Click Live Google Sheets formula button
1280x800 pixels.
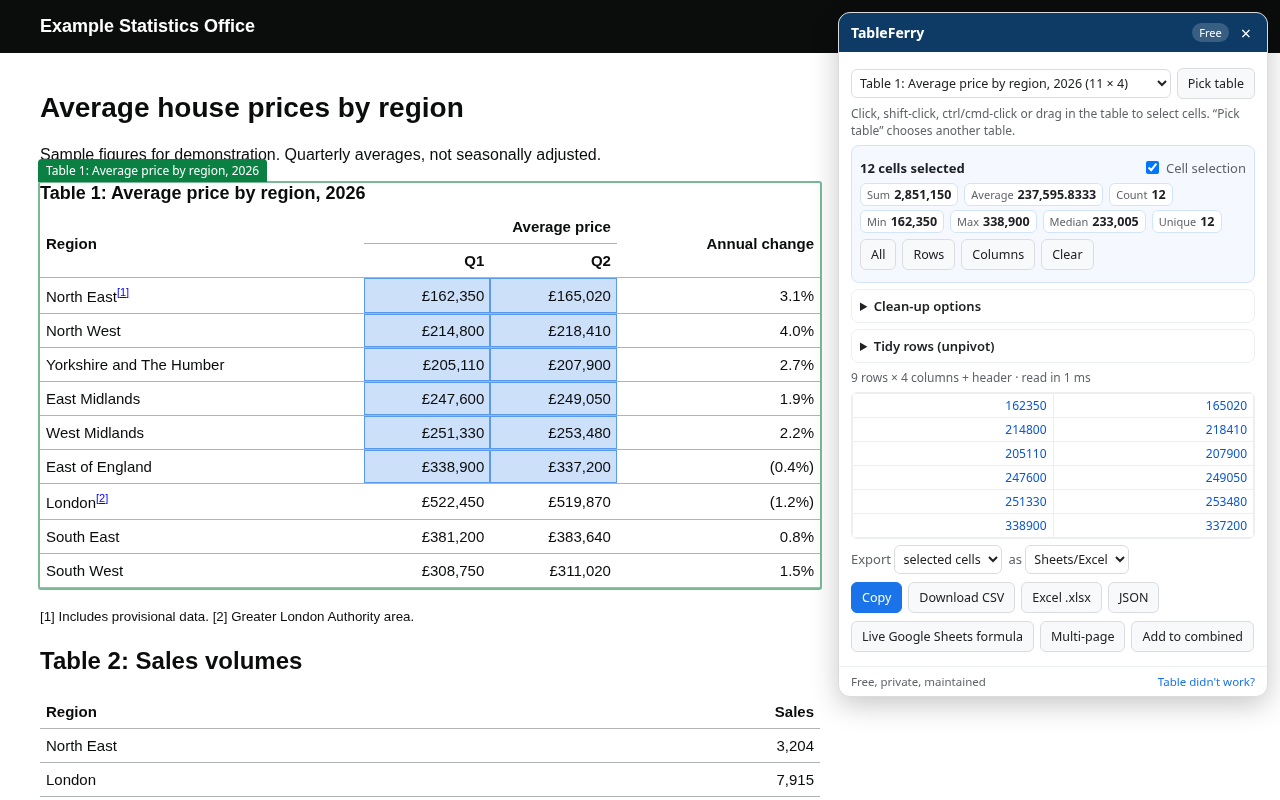click(x=942, y=636)
